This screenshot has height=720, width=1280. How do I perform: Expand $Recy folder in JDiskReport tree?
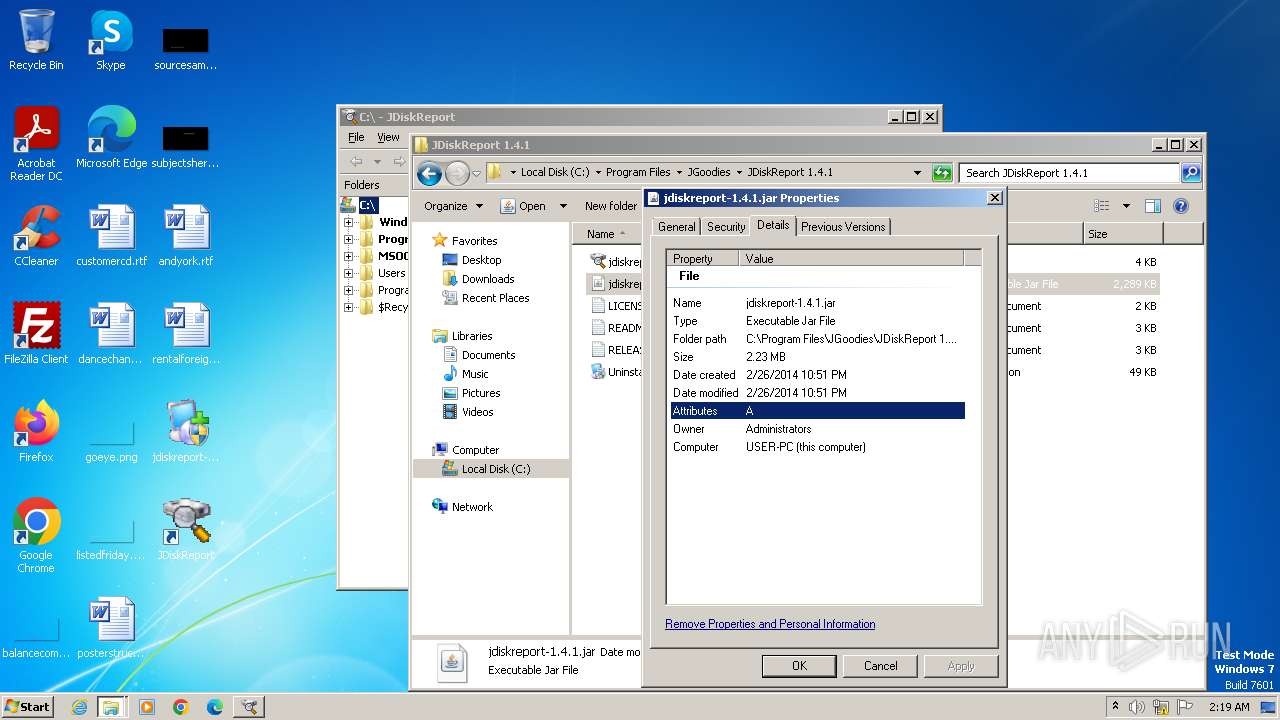(x=348, y=307)
